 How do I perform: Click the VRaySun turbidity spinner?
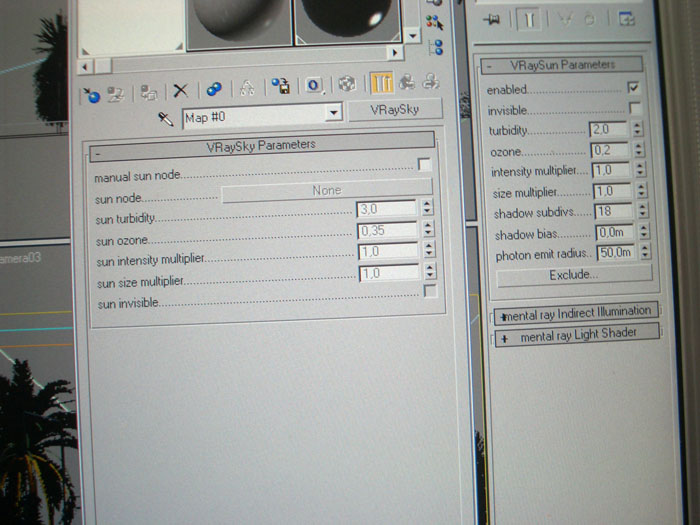point(637,129)
